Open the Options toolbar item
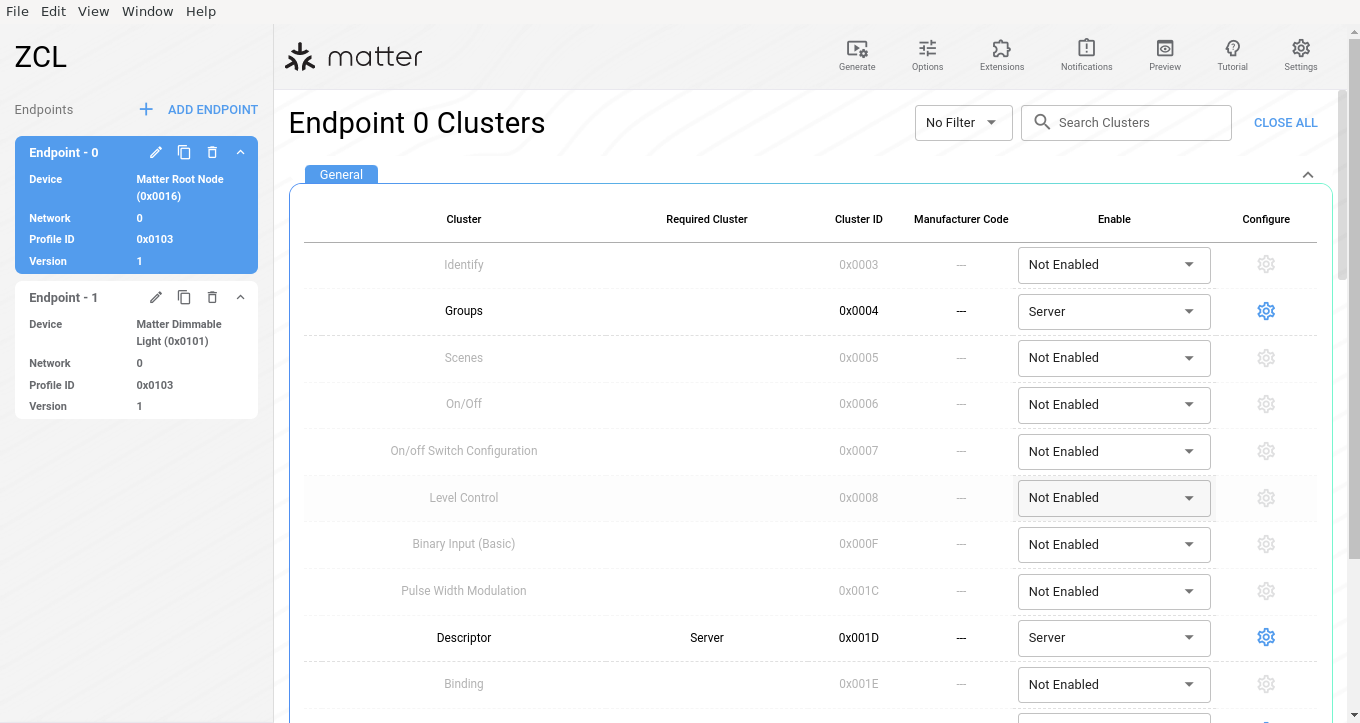Screen dimensions: 1360x723 927,55
